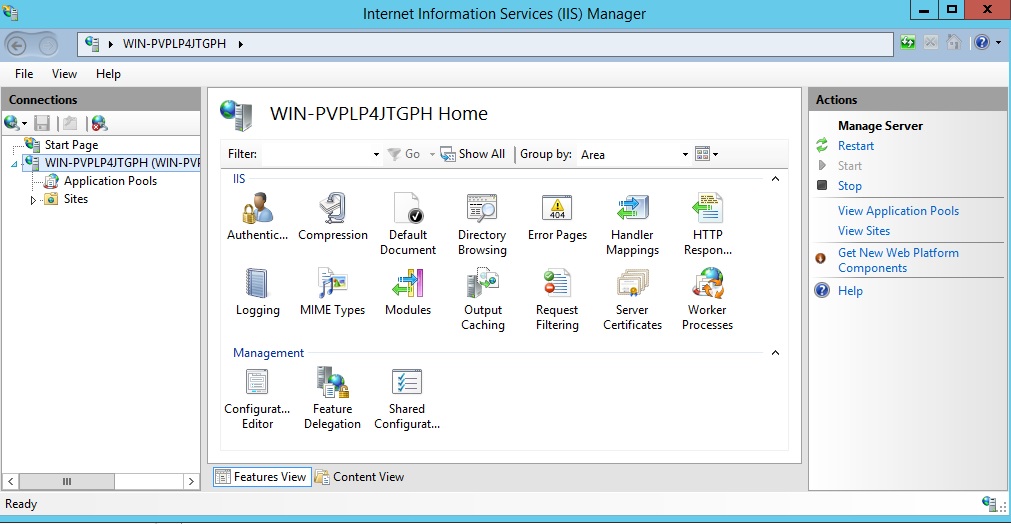
Task: Open the View menu
Action: [x=64, y=73]
